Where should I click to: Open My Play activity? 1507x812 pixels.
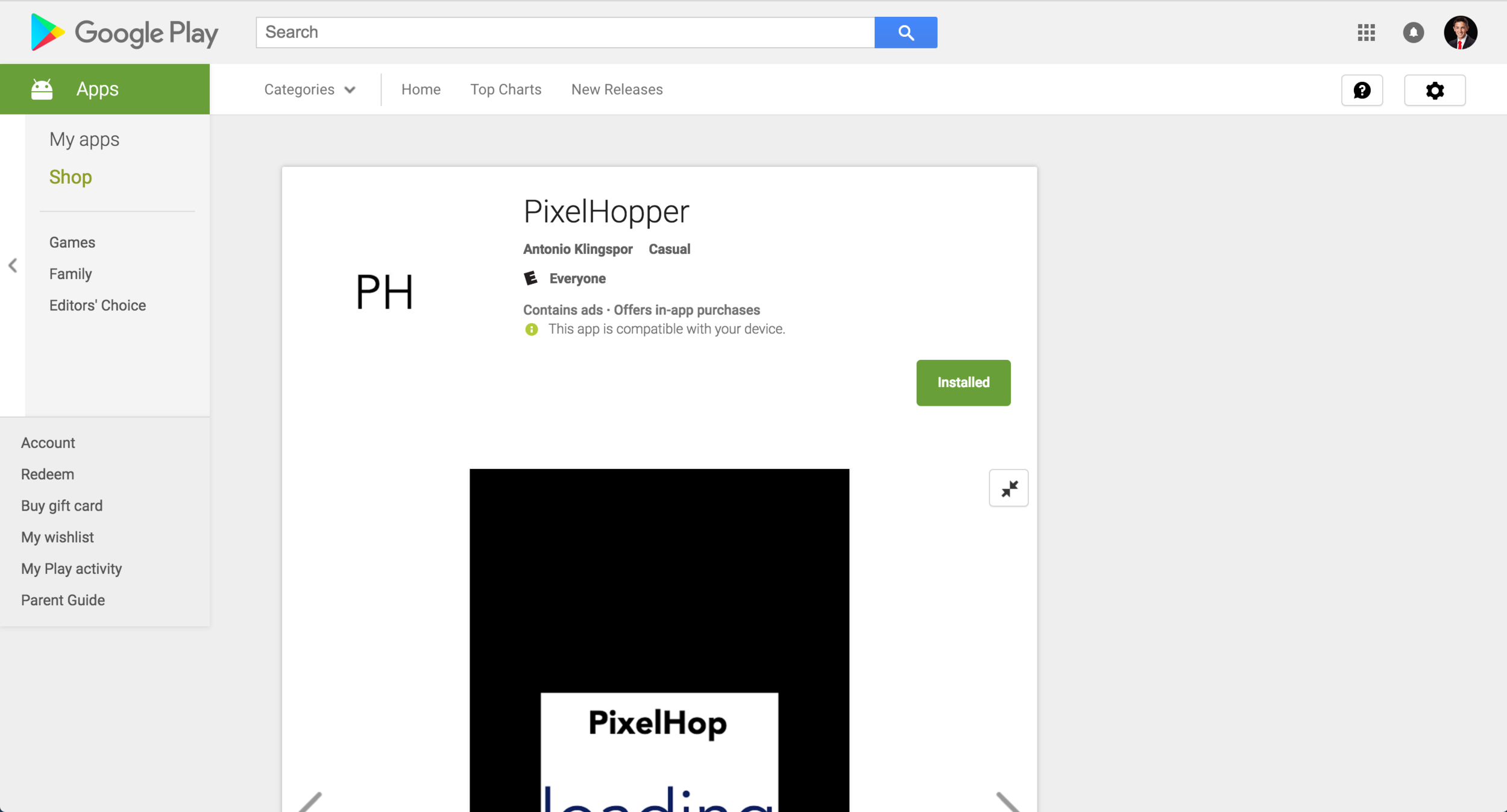(x=72, y=568)
